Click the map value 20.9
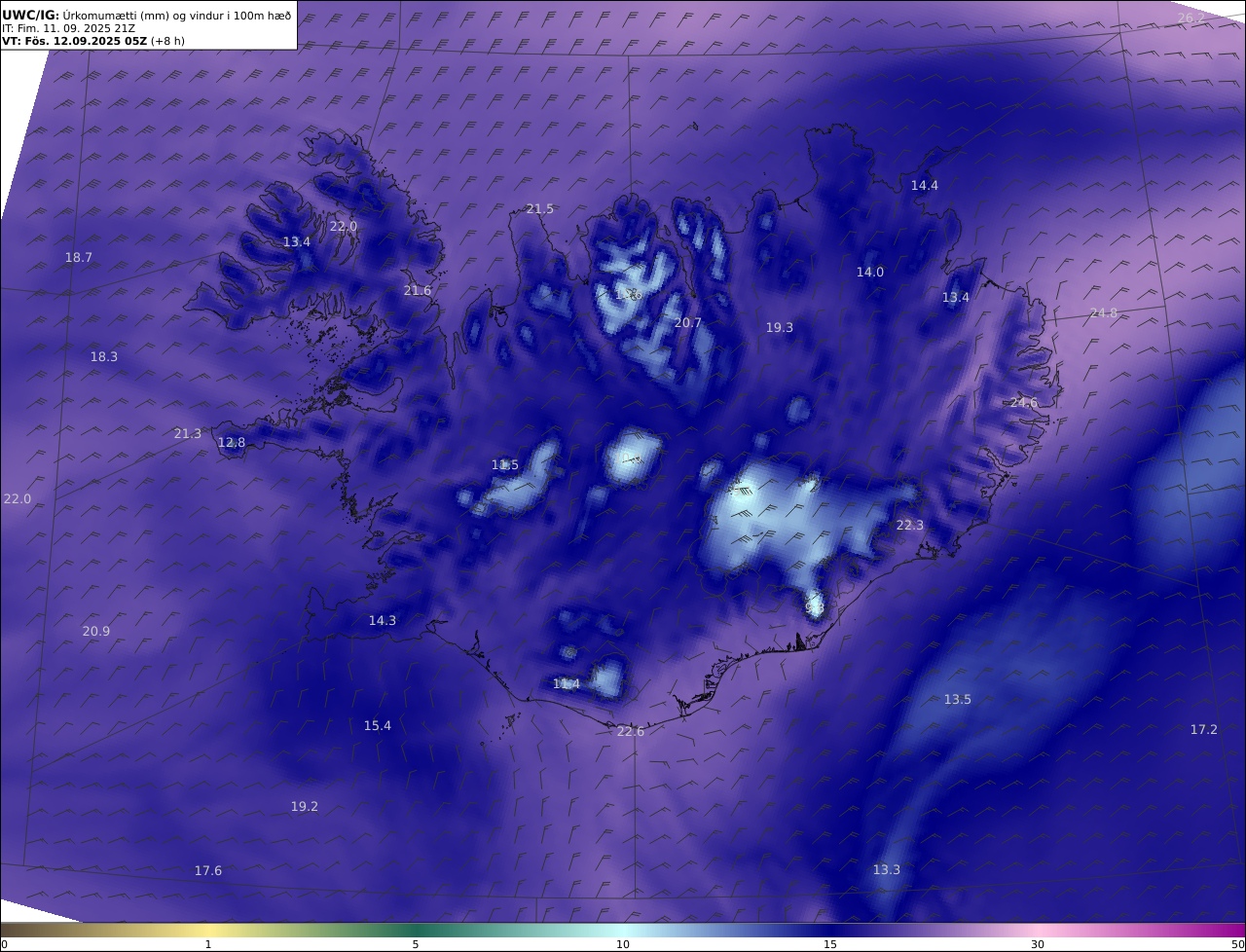This screenshot has height=952, width=1246. 96,631
